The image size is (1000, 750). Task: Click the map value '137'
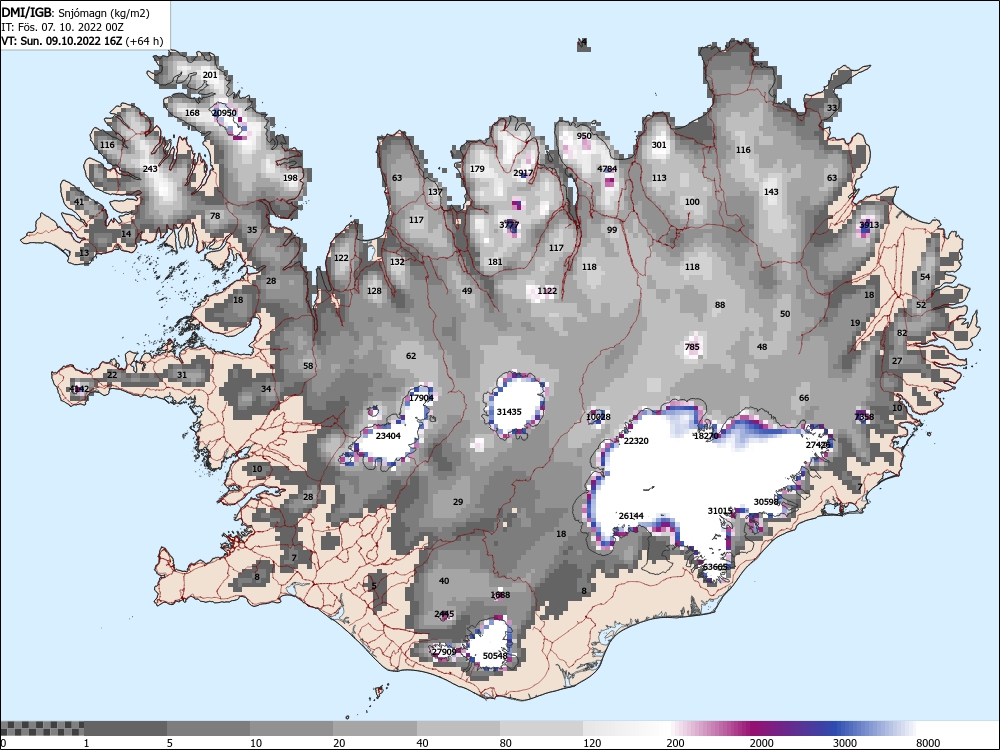[435, 192]
